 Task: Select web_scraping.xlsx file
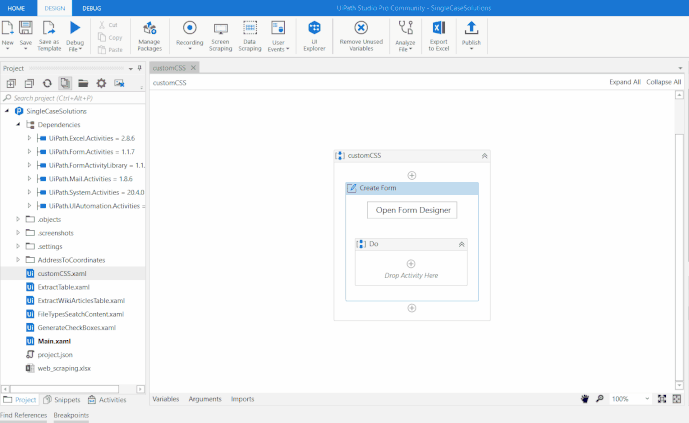64,368
